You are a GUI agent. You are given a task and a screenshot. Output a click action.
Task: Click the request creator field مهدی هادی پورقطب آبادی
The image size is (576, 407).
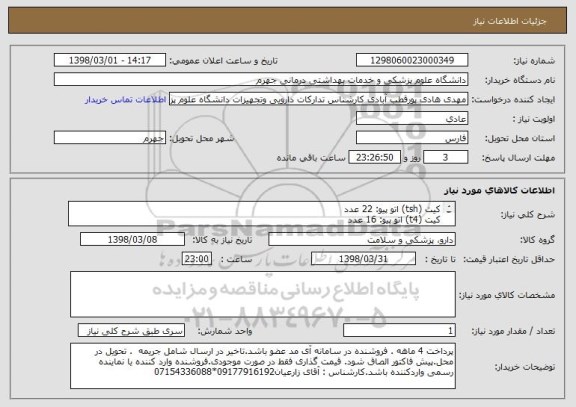pos(318,99)
